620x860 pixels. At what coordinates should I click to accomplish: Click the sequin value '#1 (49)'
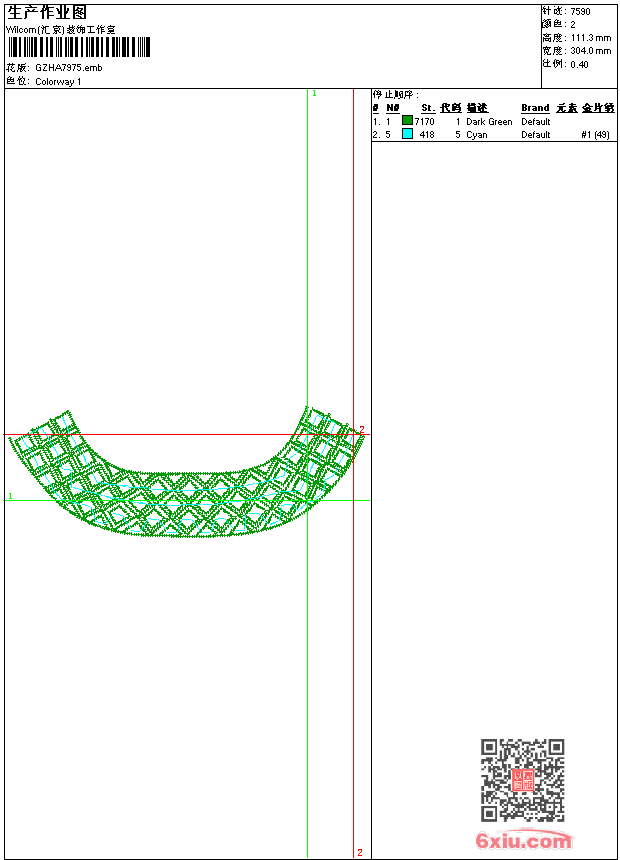[x=595, y=135]
